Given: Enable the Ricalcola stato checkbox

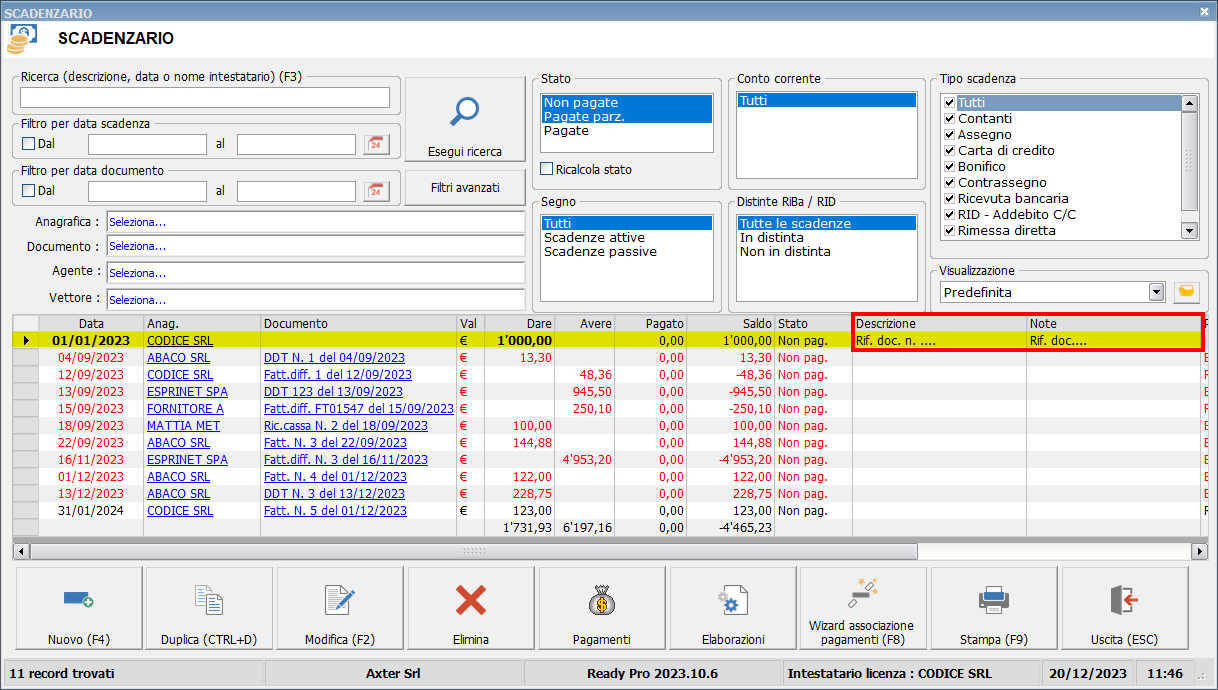Looking at the screenshot, I should coord(547,169).
